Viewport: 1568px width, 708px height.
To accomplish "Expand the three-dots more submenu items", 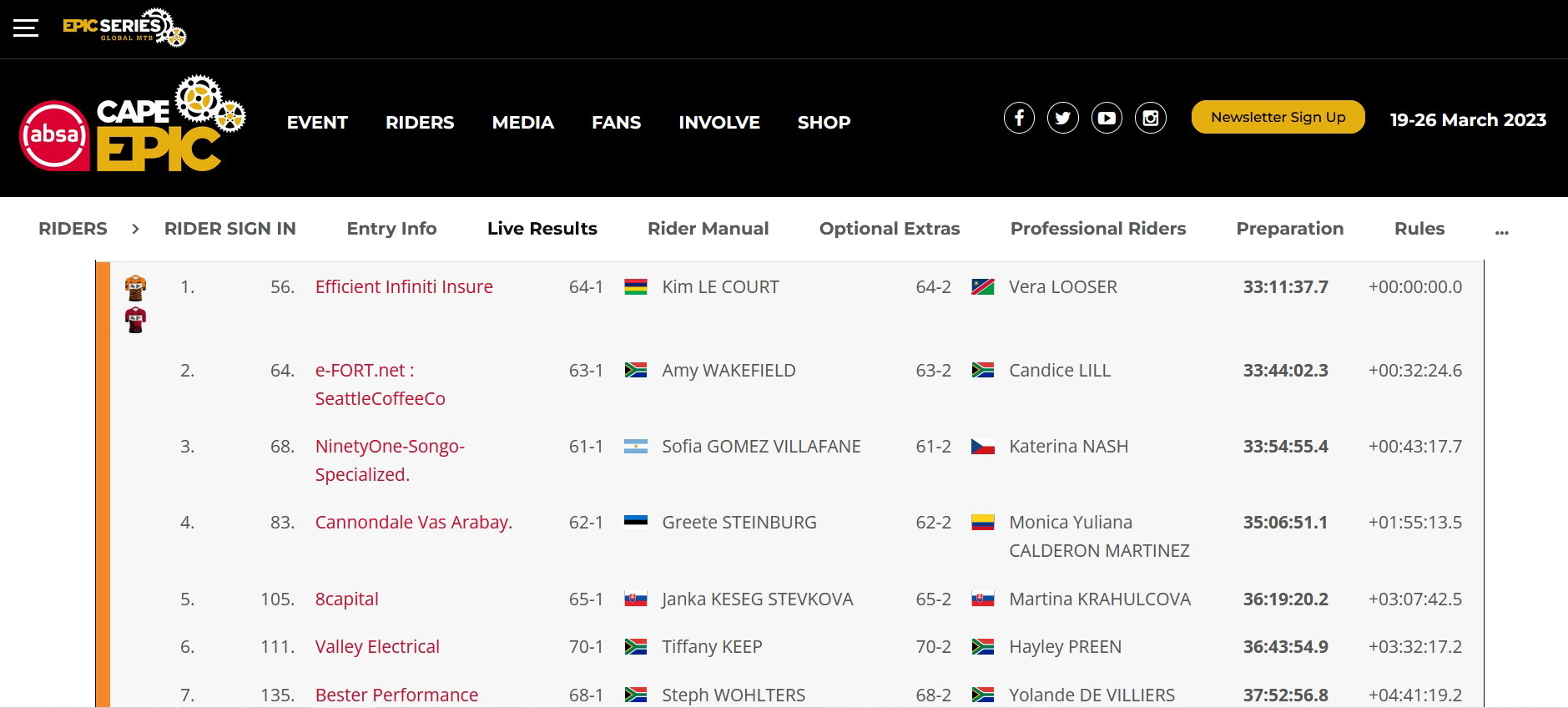I will (x=1501, y=230).
